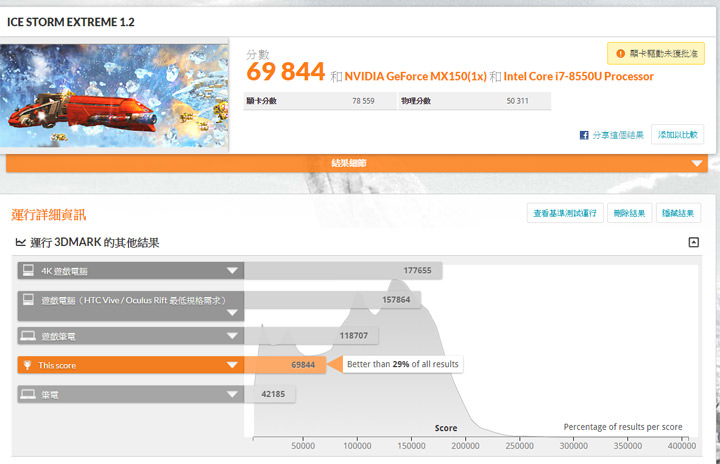Open the 4K gaming PC dropdown arrow
720x464 pixels.
point(232,271)
